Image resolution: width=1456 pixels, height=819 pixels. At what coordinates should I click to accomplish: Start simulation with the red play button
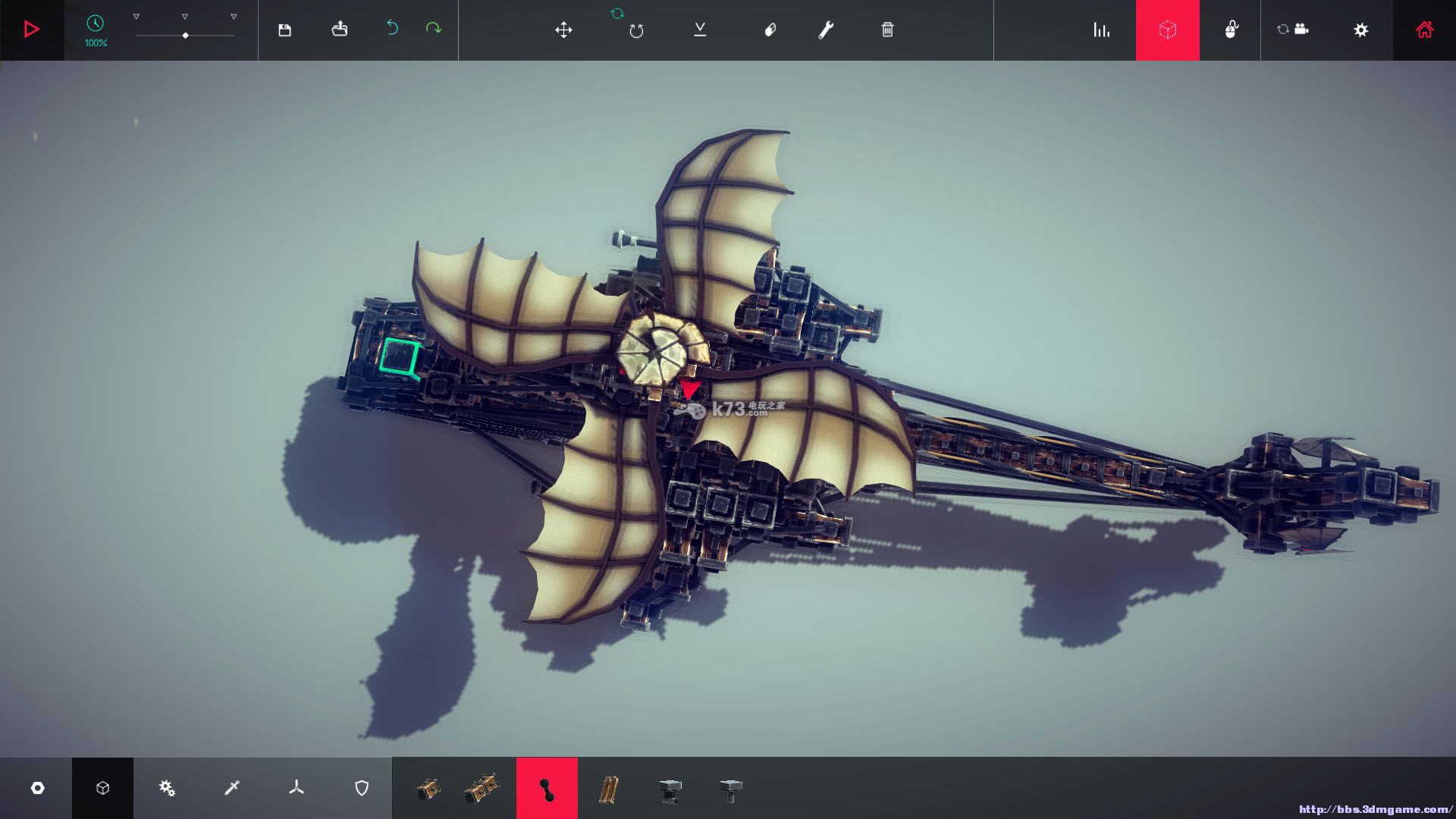pos(32,30)
